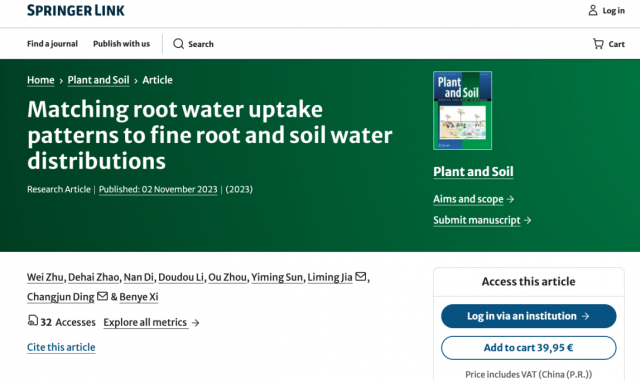Click Add to cart 39,95 € button
This screenshot has height=380, width=640.
(529, 348)
